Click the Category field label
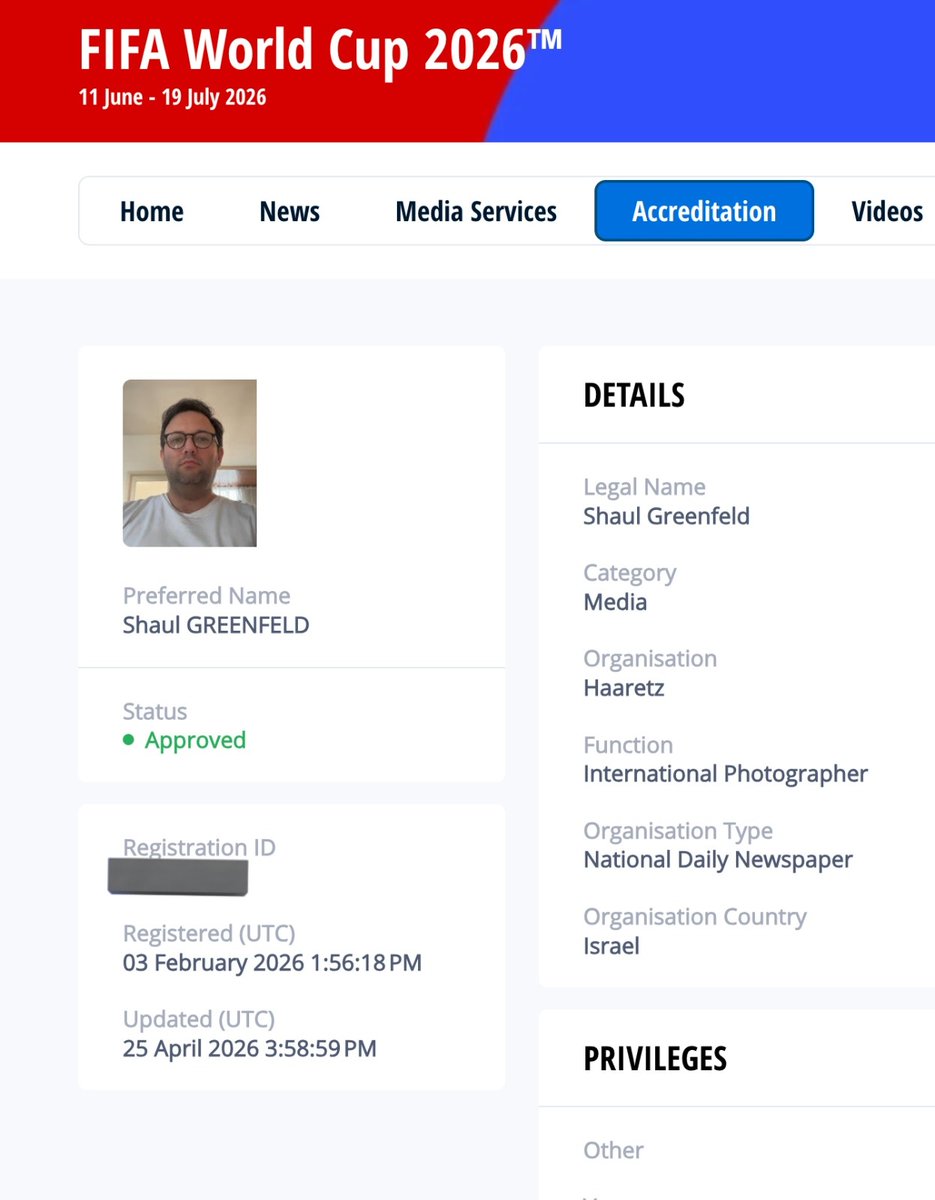Viewport: 935px width, 1200px height. [x=630, y=573]
